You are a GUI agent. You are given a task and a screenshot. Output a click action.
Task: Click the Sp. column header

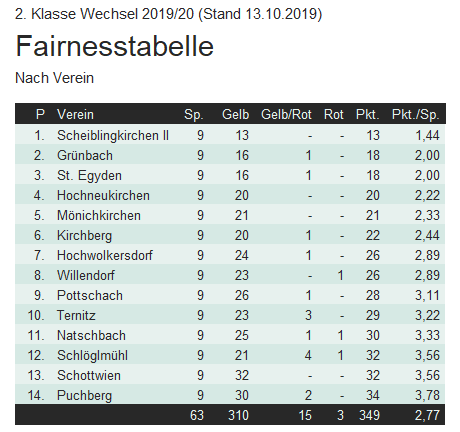pos(194,114)
